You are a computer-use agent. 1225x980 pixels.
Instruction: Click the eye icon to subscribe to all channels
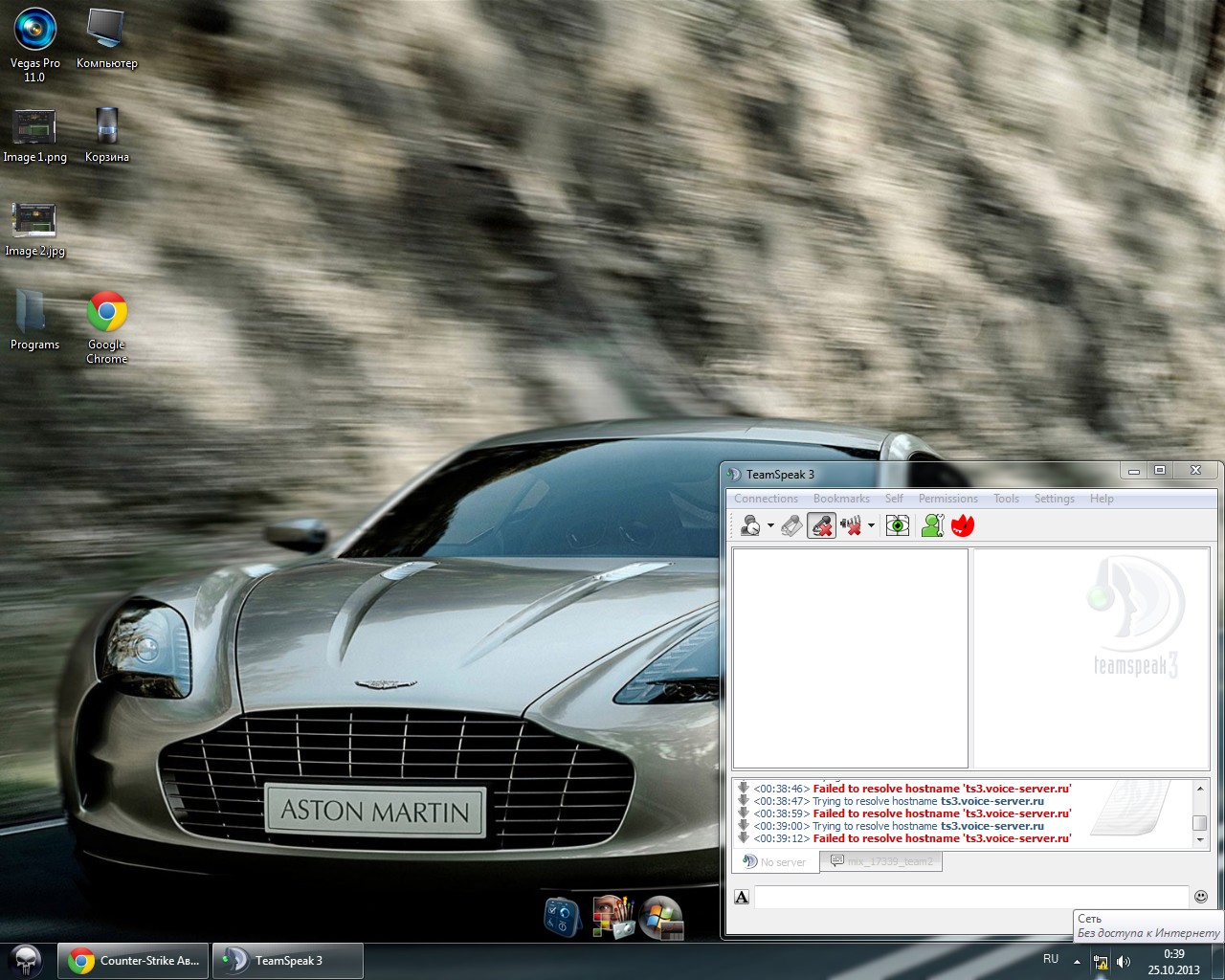point(898,525)
